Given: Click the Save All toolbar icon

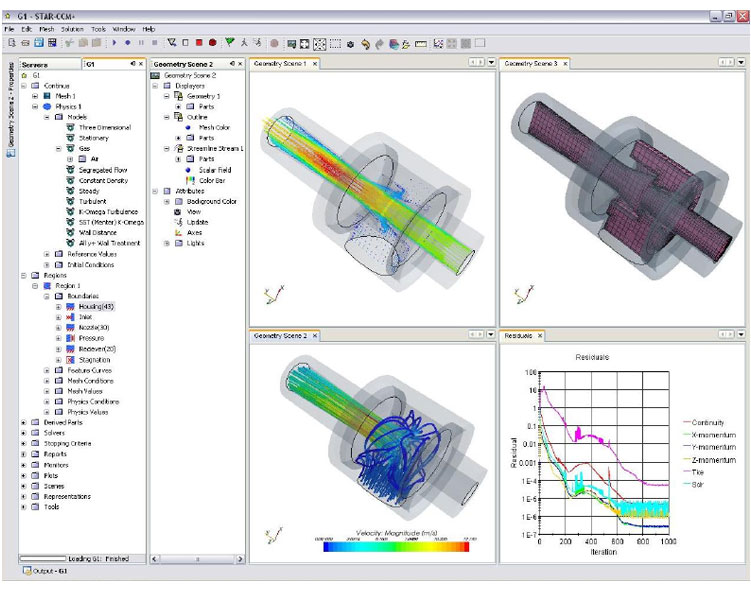Looking at the screenshot, I should 52,43.
